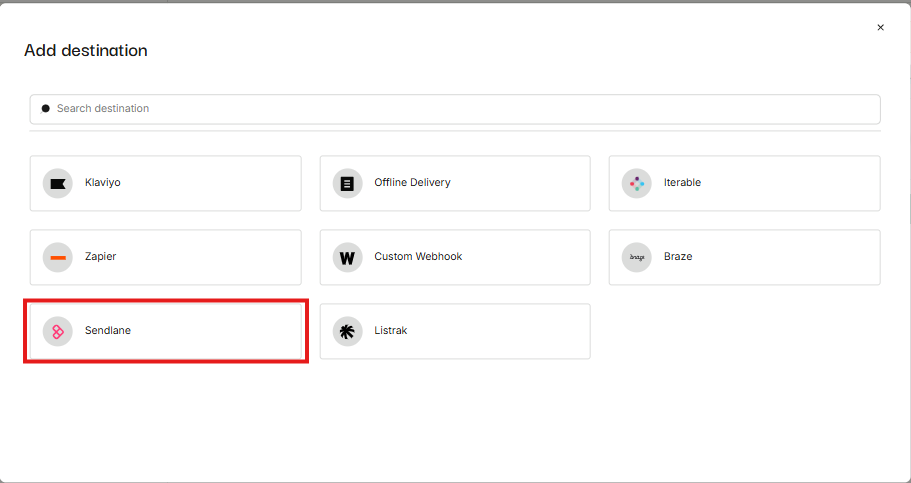
Task: Click the Listrak palm logo icon
Action: click(347, 332)
